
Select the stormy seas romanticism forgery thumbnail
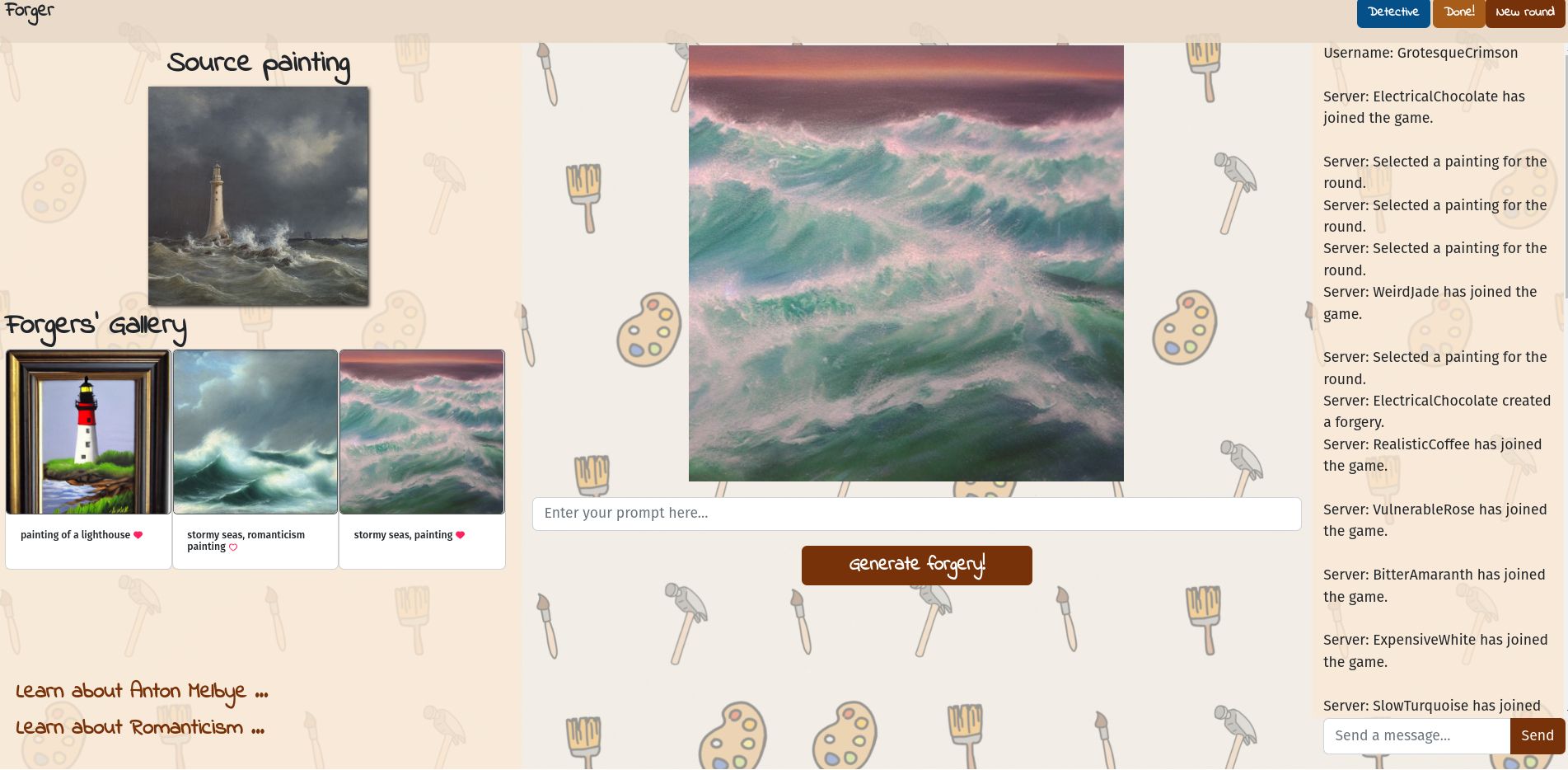click(255, 432)
